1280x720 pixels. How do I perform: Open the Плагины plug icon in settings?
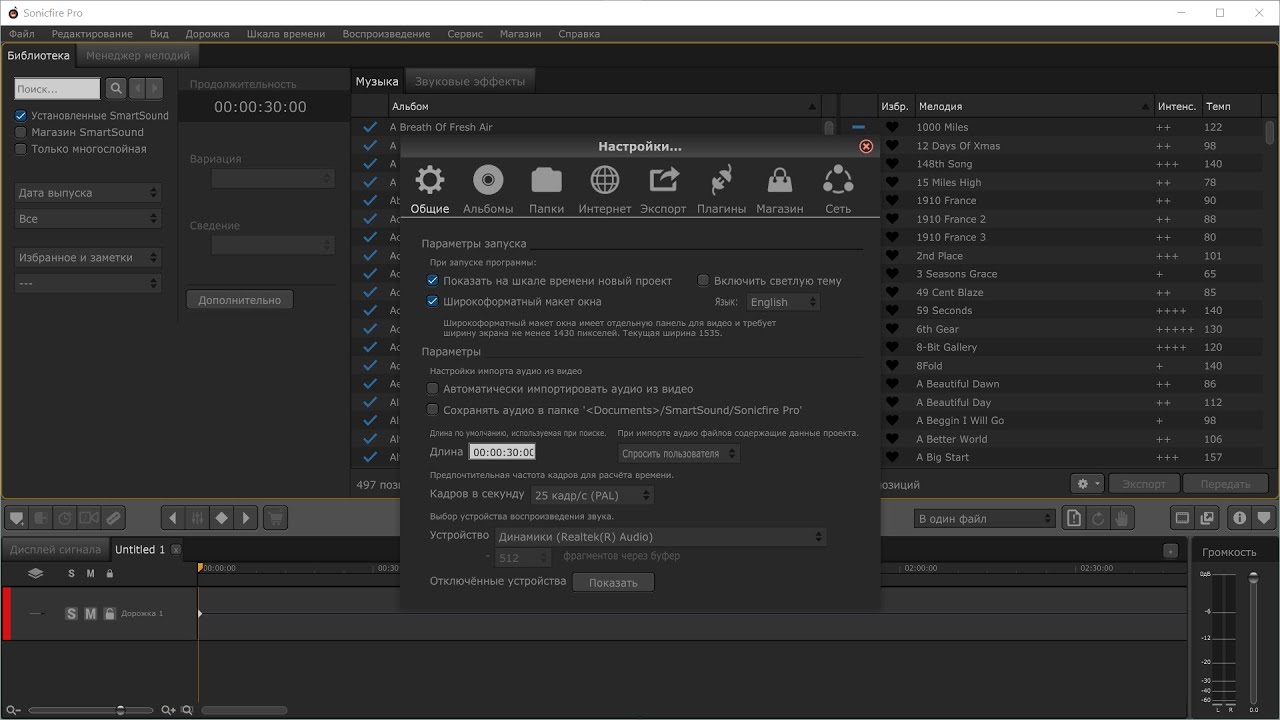721,180
